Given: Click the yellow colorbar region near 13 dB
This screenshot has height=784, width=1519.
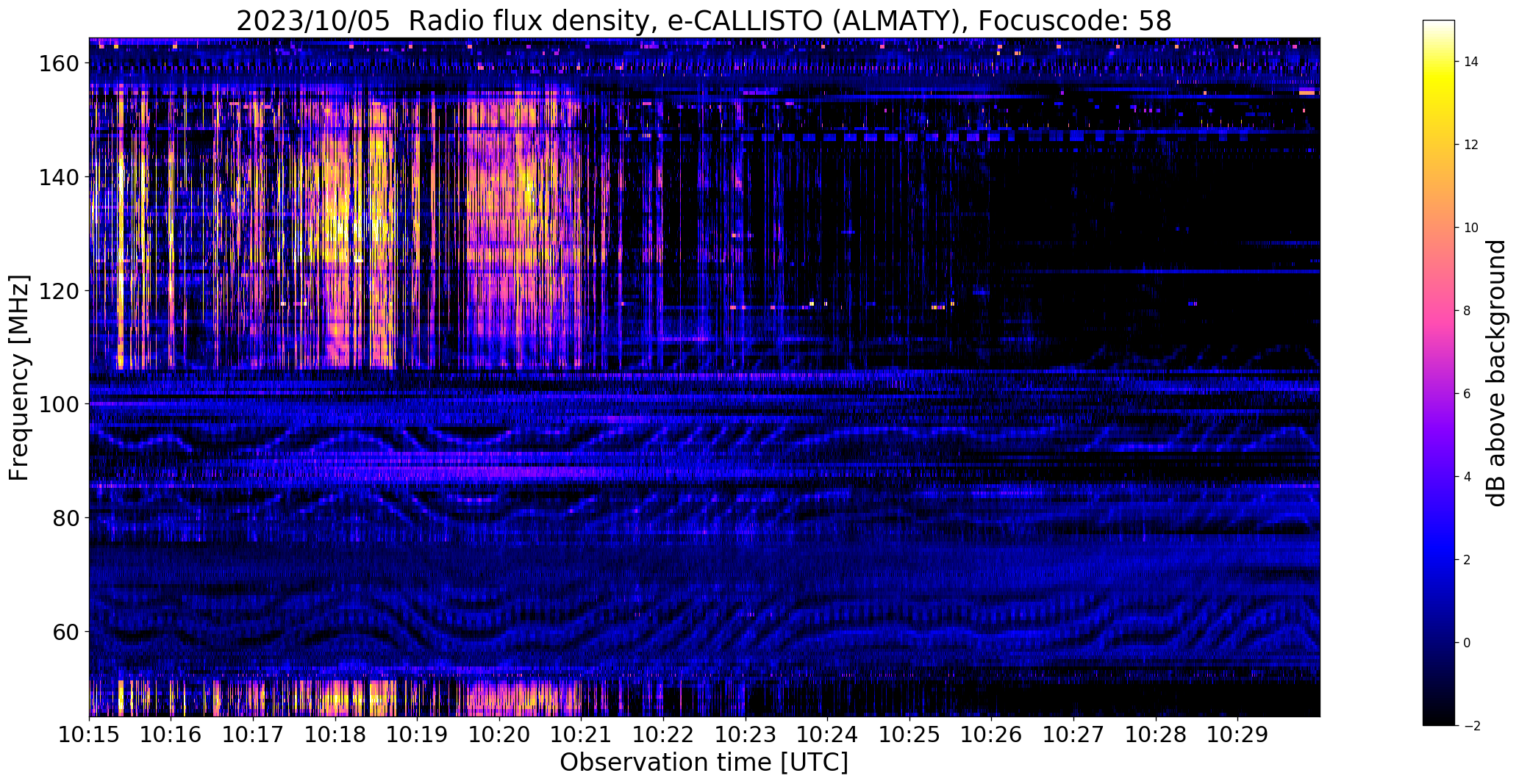Looking at the screenshot, I should click(x=1439, y=104).
